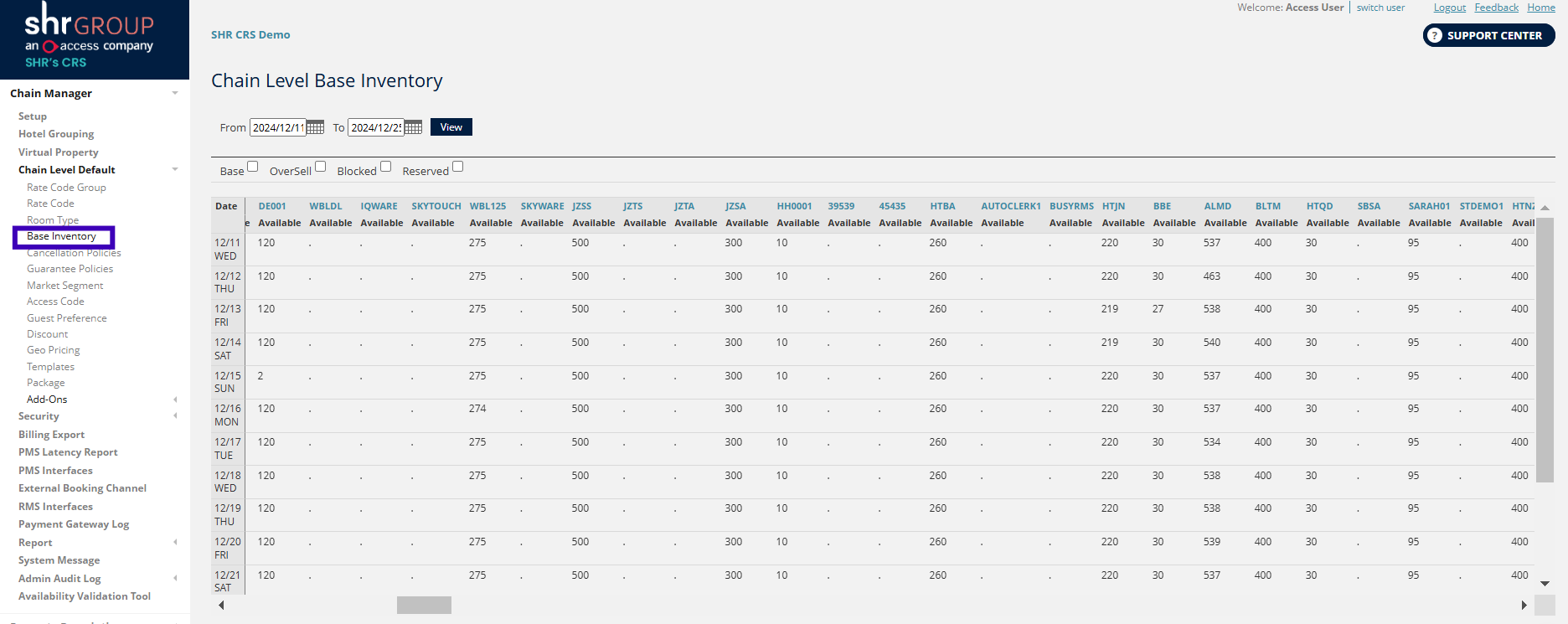1568x624 pixels.
Task: Click the table scroll down arrow
Action: 1545,583
